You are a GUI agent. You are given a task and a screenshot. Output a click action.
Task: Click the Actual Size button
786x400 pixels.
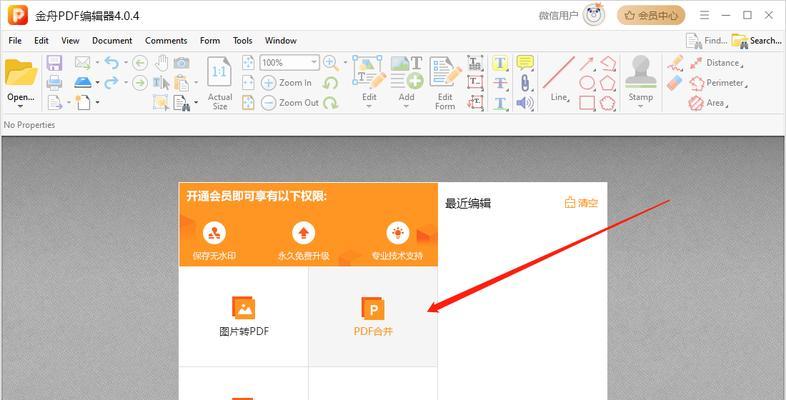[220, 83]
